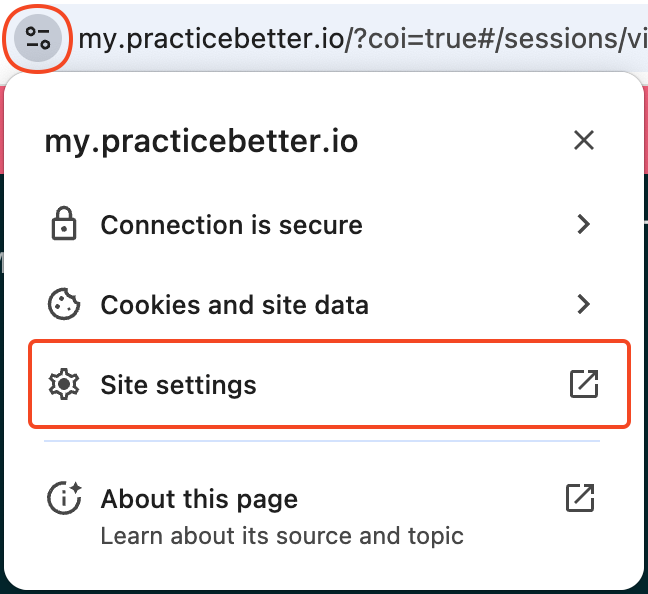Viewport: 648px width, 594px height.
Task: Expand Cookies and site data chevron
Action: [x=583, y=304]
